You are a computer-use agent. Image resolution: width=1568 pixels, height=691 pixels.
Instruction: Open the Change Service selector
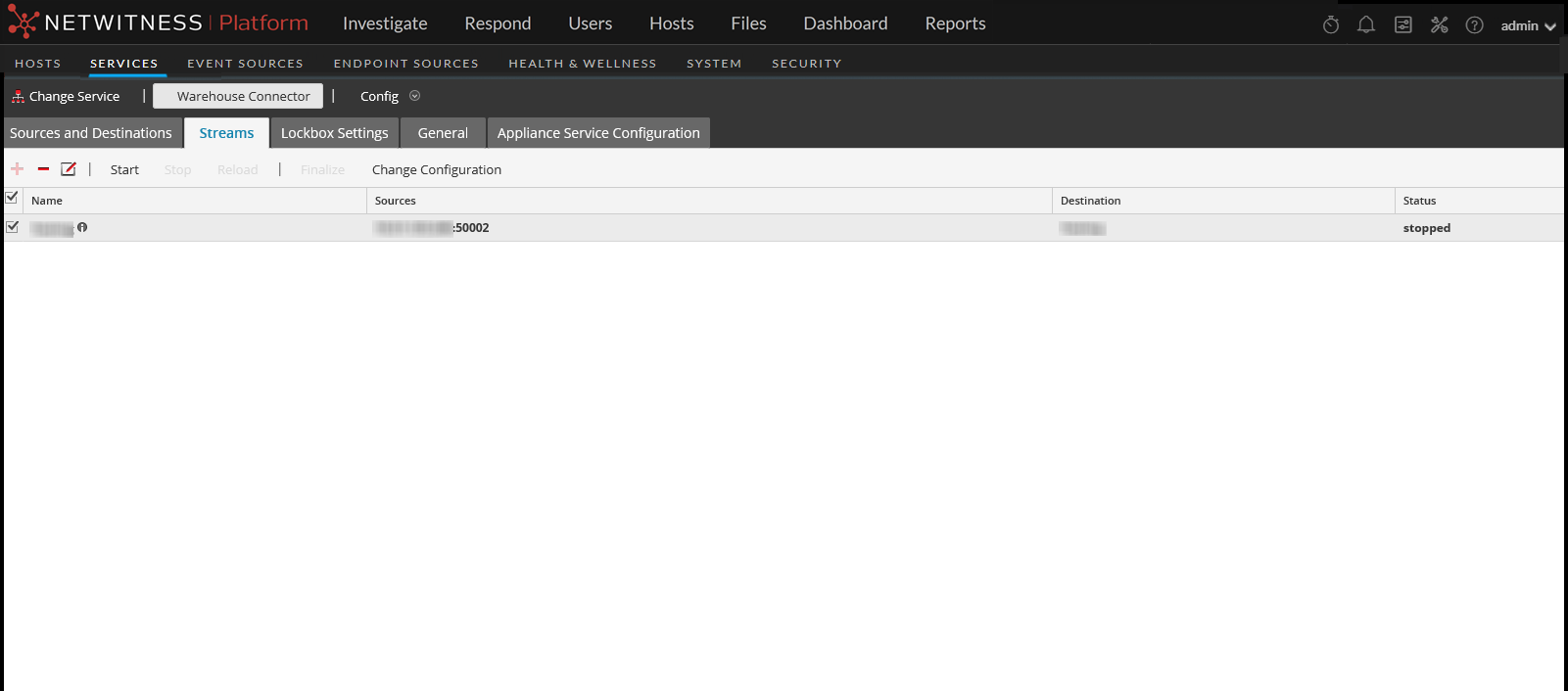click(x=66, y=96)
